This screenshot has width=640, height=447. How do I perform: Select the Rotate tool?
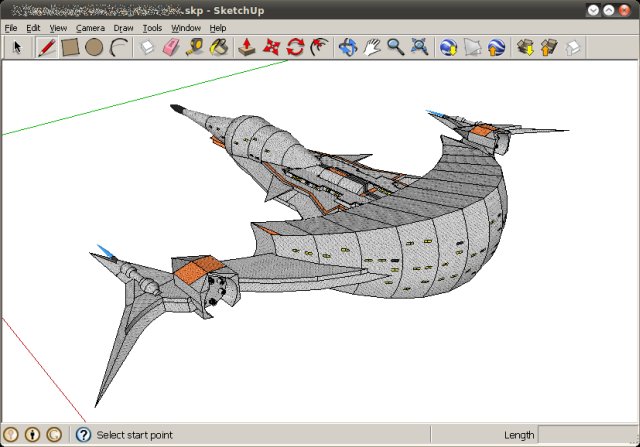click(x=295, y=47)
